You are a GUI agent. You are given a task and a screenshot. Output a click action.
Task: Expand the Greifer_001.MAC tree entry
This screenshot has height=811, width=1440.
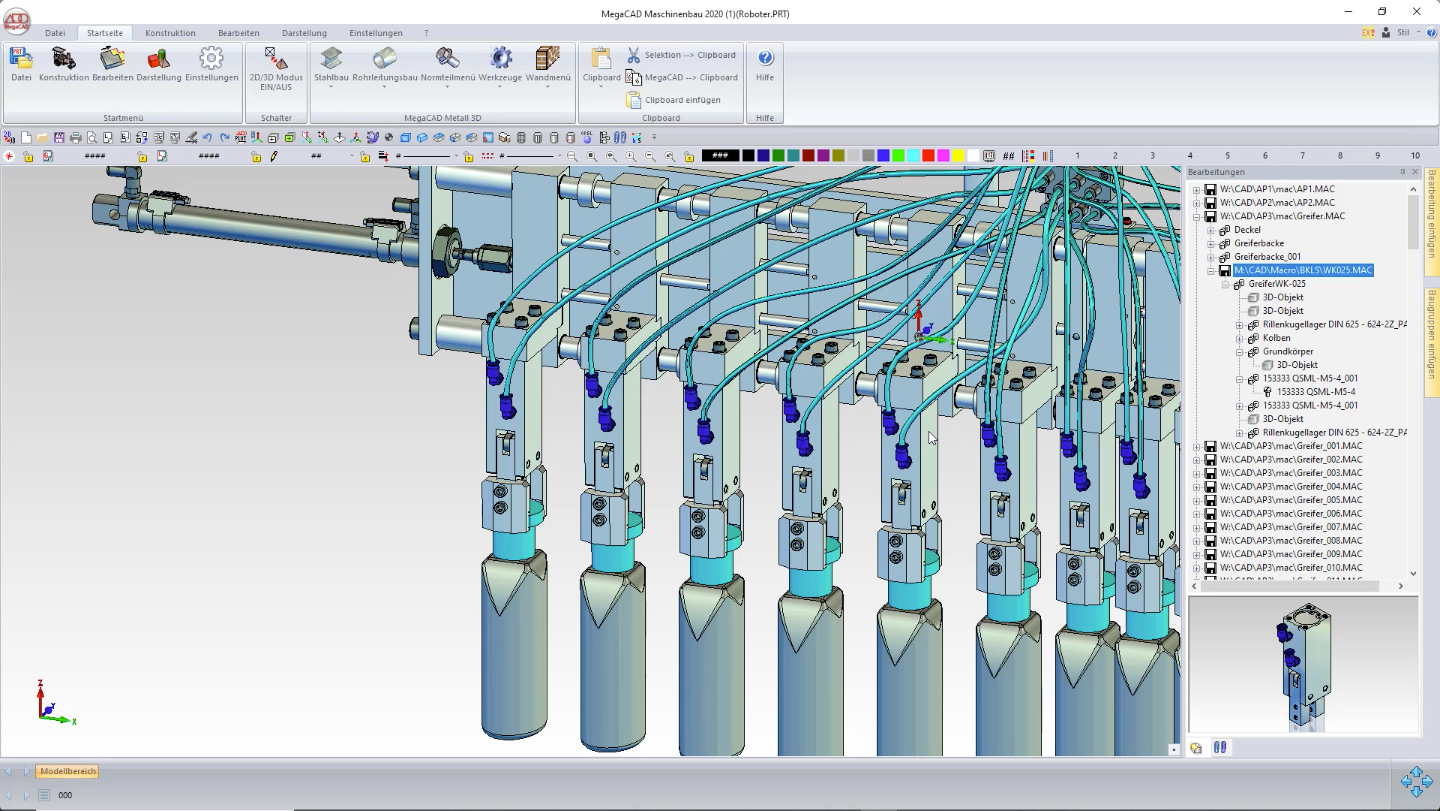[1196, 446]
